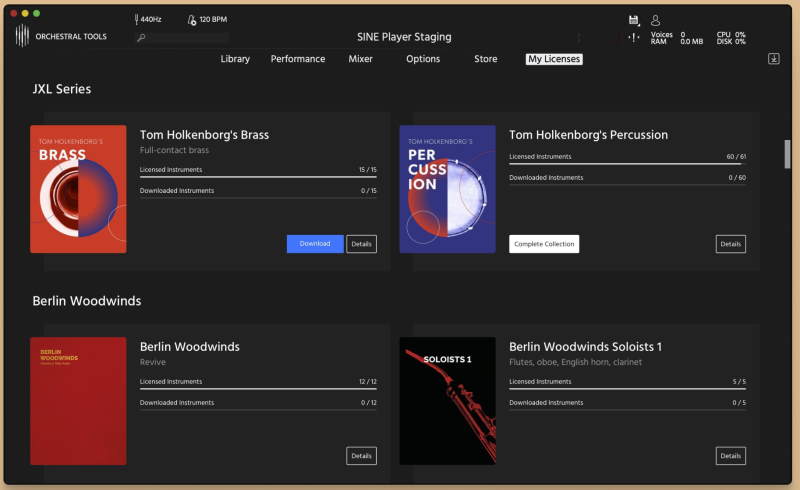Image resolution: width=800 pixels, height=490 pixels.
Task: Click the 60 / 61 licensed count
Action: click(736, 157)
